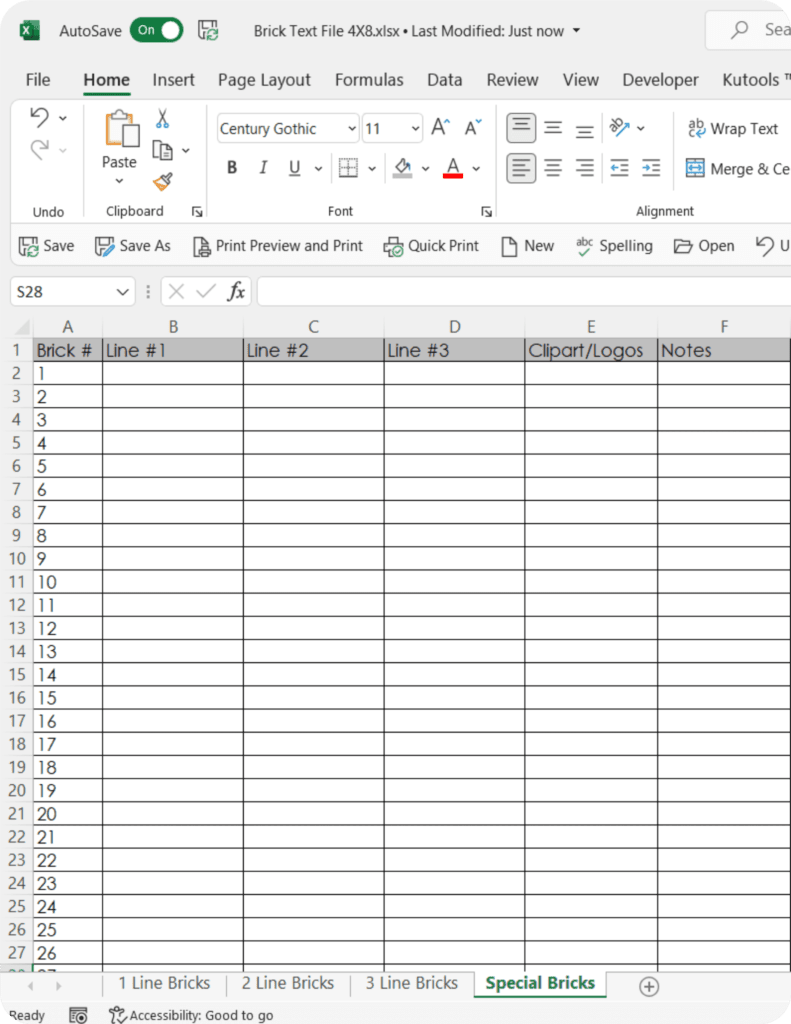This screenshot has width=791, height=1024.
Task: Toggle the AutoSave switch off
Action: pos(157,30)
